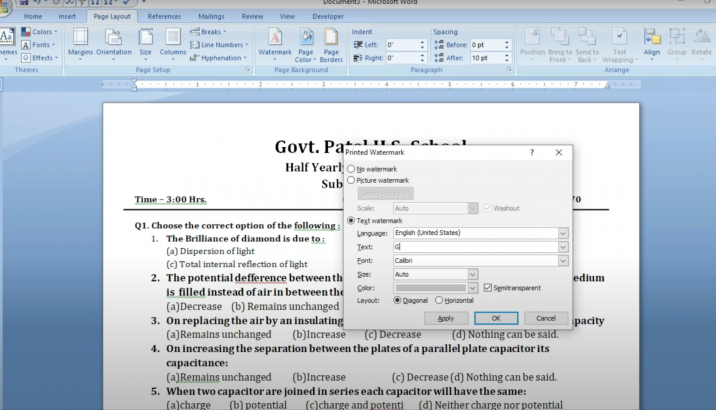Image resolution: width=716 pixels, height=410 pixels.
Task: Open the Margins icon in Page Setup
Action: coord(80,41)
